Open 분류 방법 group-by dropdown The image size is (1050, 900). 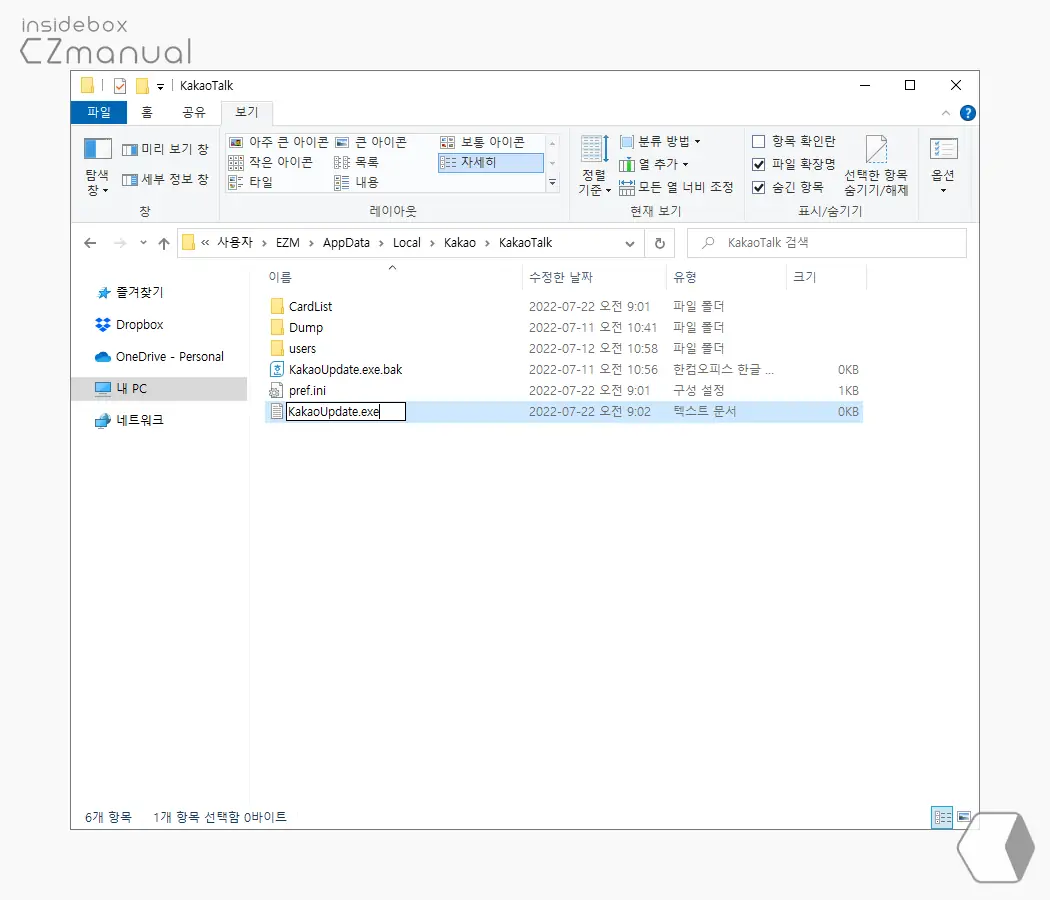point(660,141)
